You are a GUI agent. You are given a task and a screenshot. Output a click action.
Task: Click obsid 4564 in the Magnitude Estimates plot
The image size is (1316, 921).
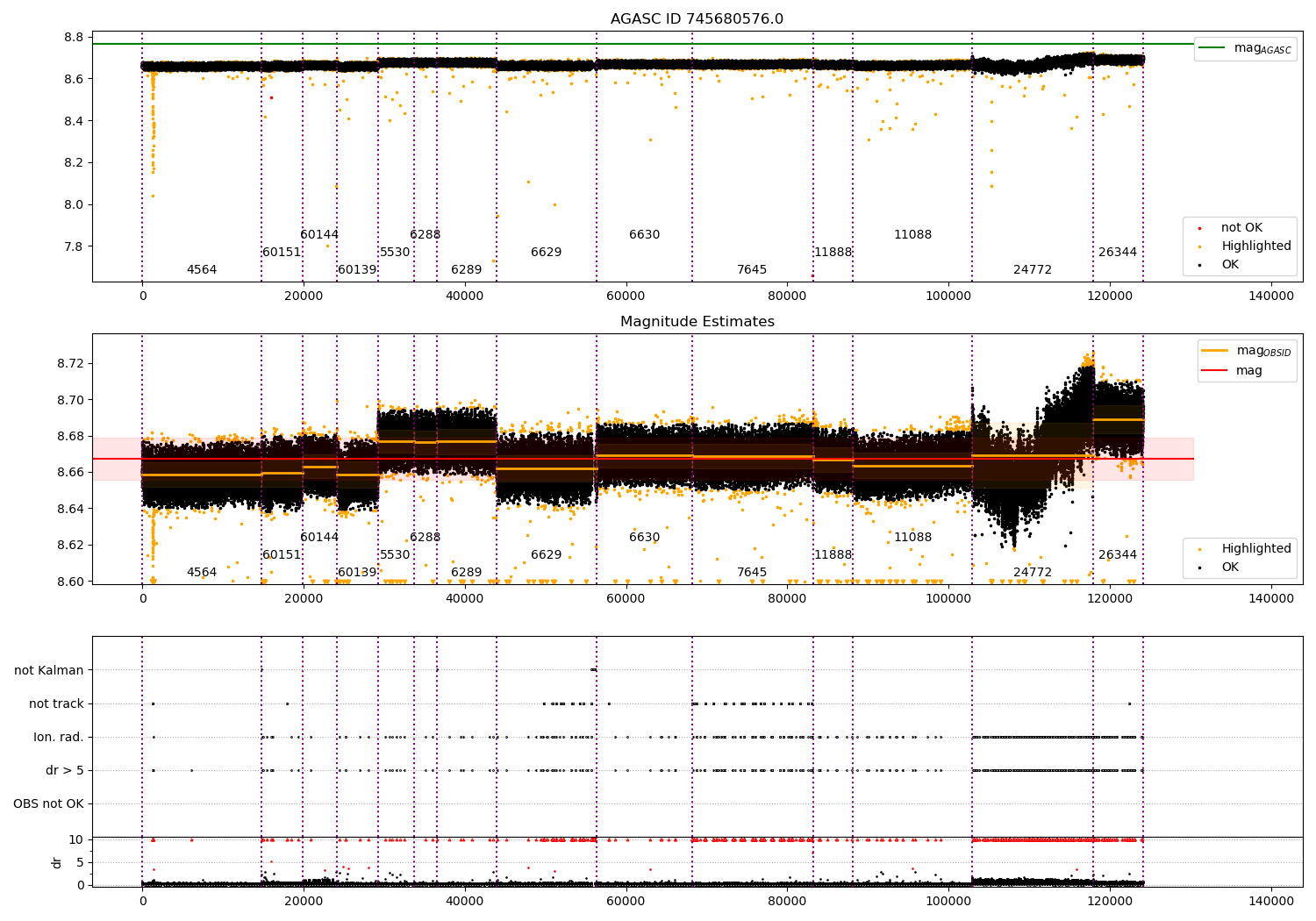[202, 573]
